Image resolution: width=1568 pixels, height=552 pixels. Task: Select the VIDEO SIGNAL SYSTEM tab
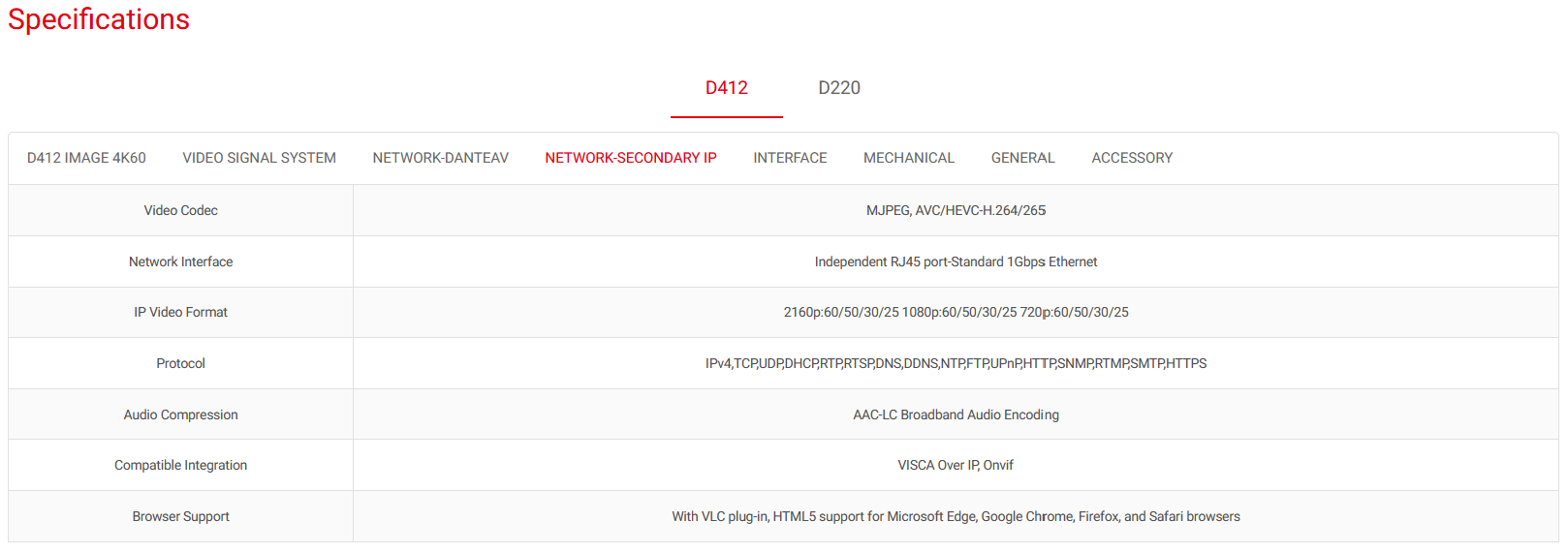tap(259, 158)
